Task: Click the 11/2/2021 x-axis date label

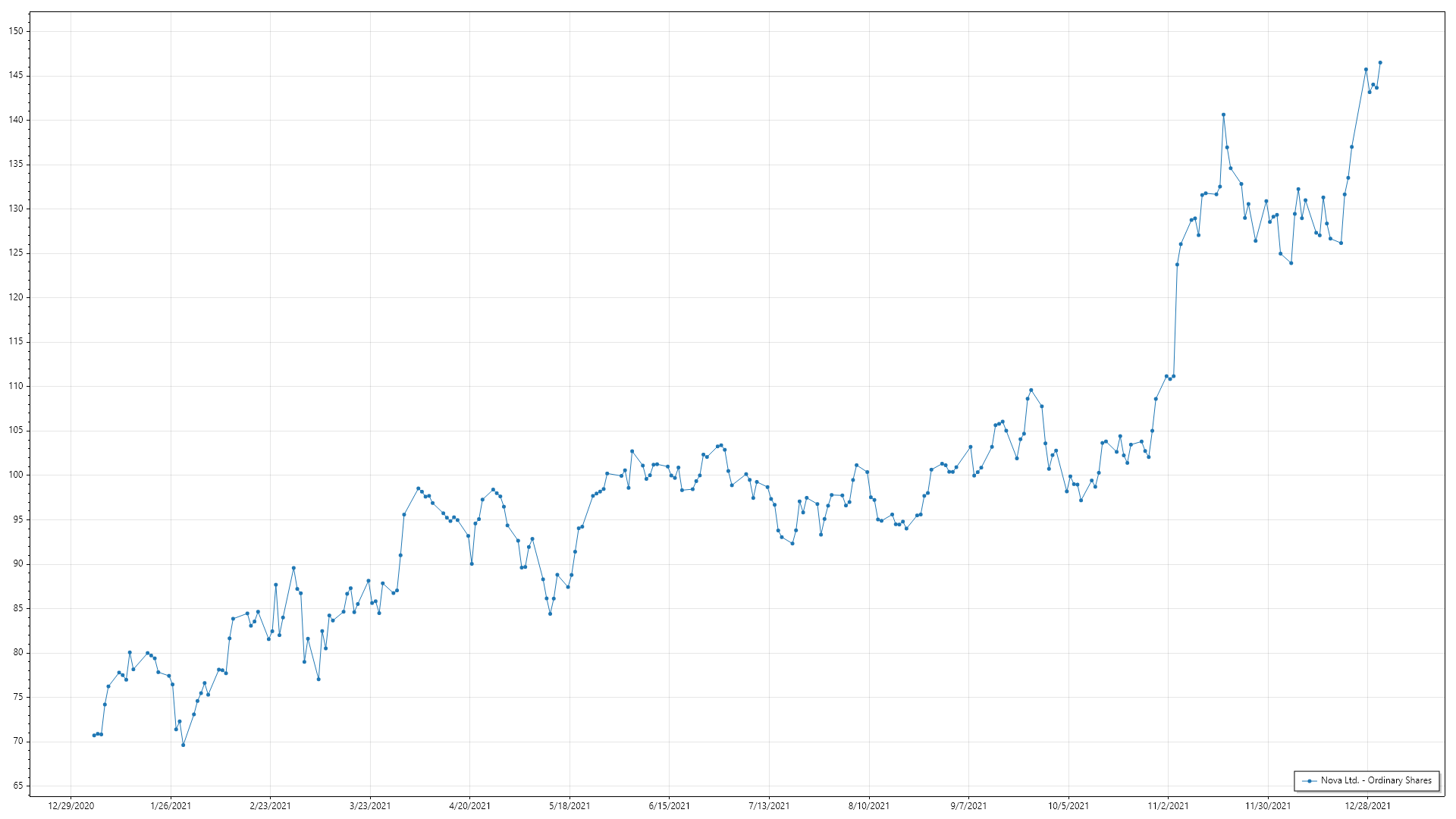Action: pos(1168,805)
